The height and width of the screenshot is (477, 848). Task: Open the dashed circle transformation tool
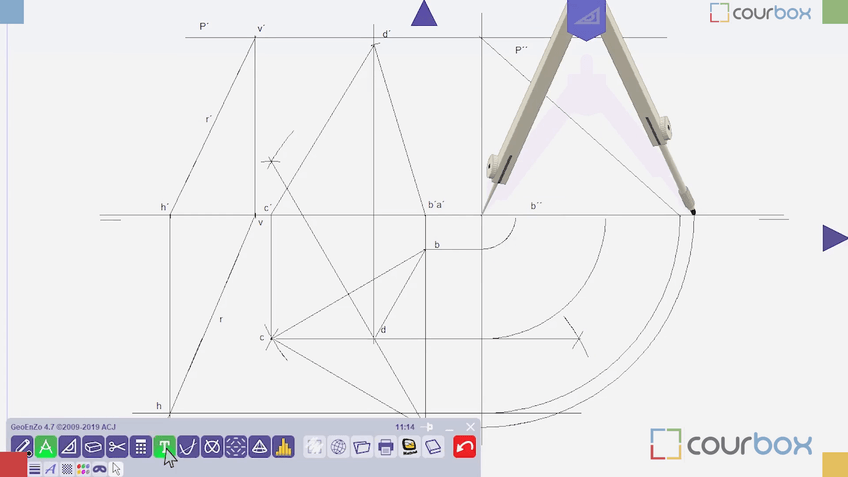point(236,447)
